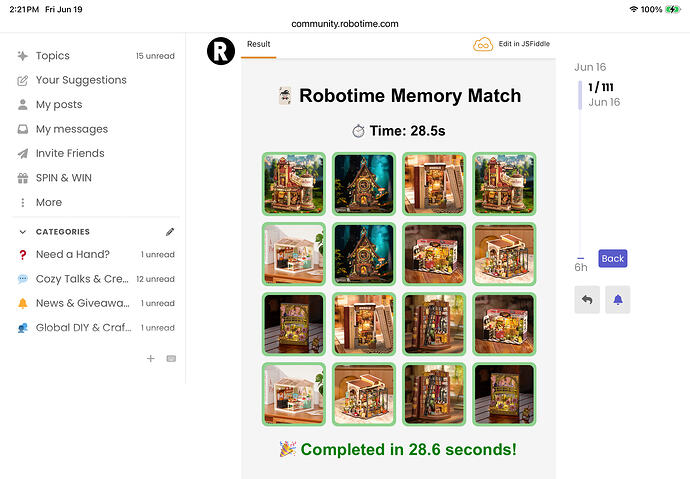
Task: Click the Invite Friends paper plane icon
Action: [22, 154]
